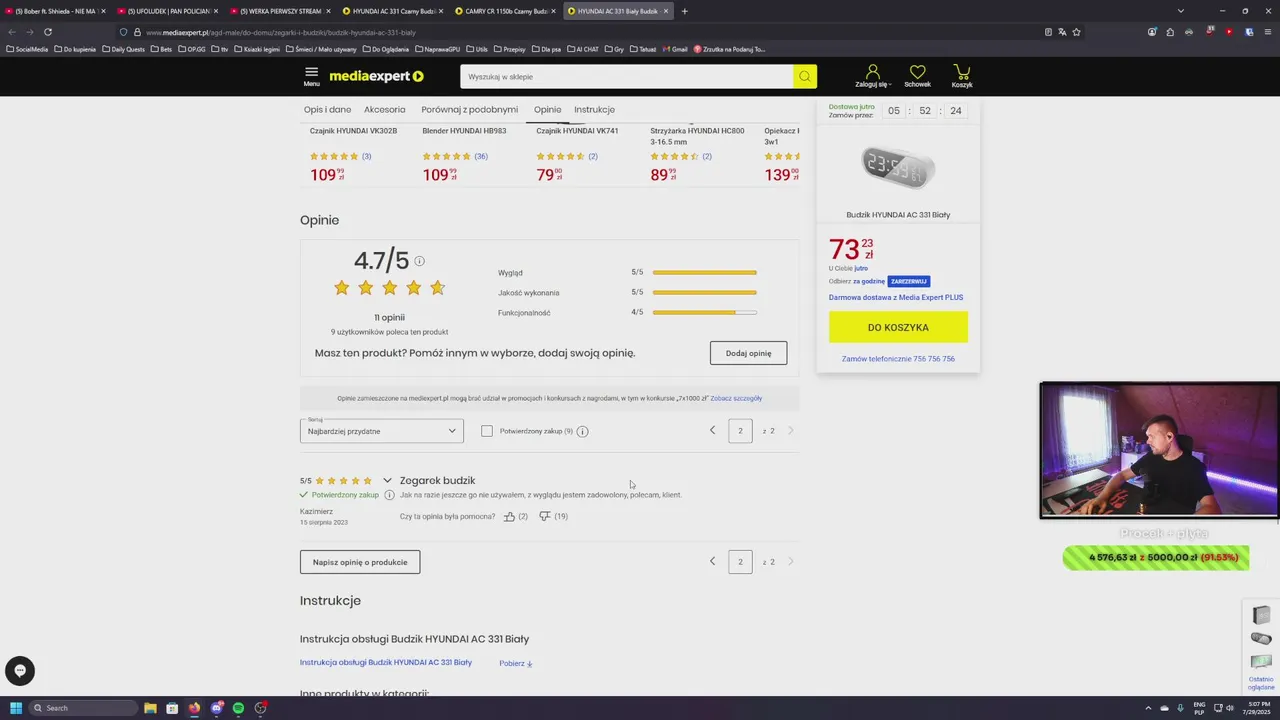The image size is (1280, 720).
Task: Click the Dodaj opinię button
Action: [748, 353]
